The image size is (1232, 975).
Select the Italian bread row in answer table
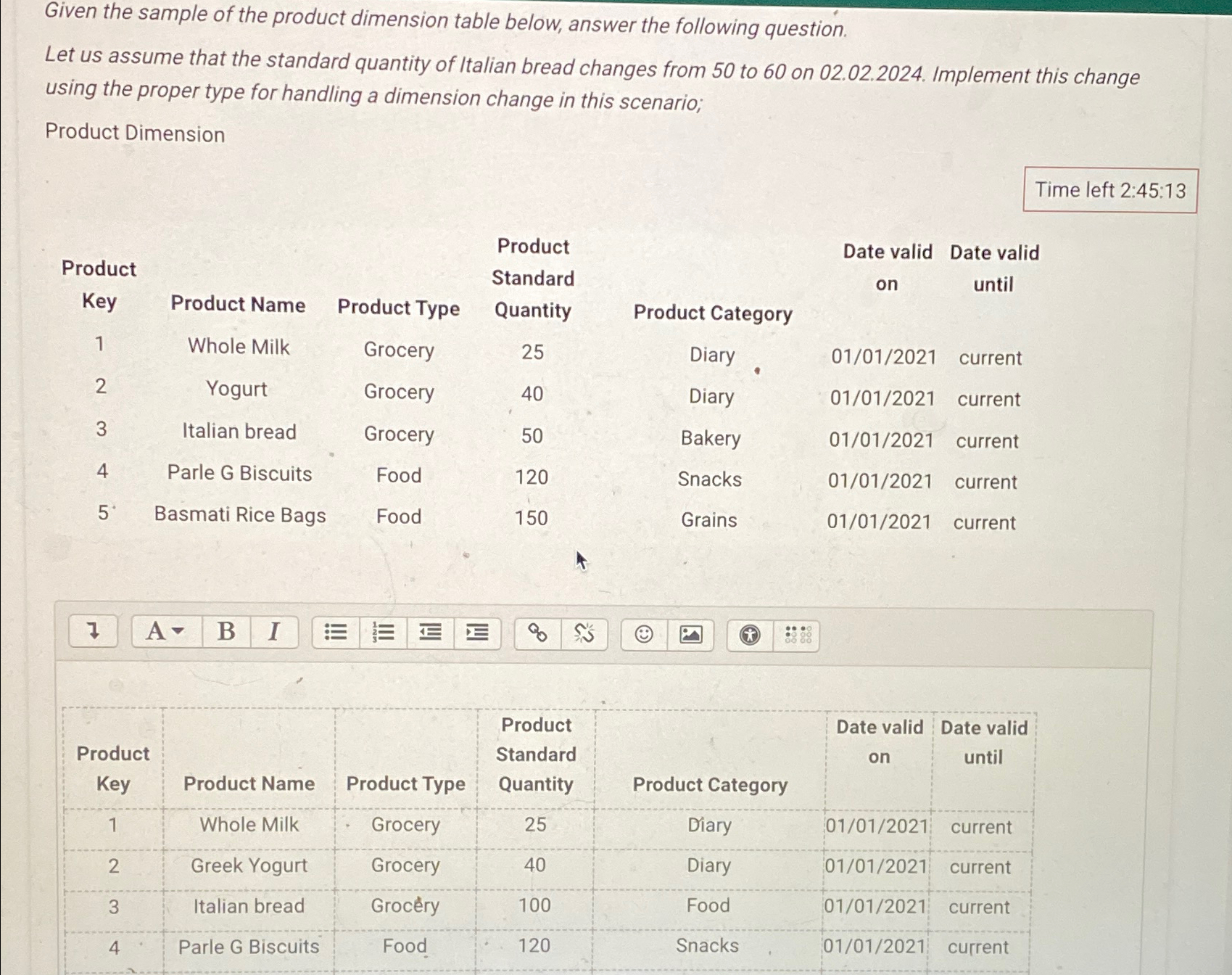point(249,906)
